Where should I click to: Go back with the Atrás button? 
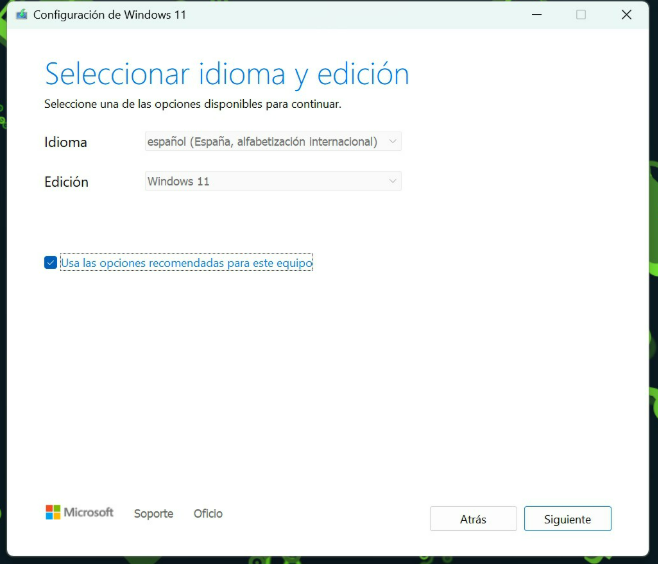click(473, 519)
